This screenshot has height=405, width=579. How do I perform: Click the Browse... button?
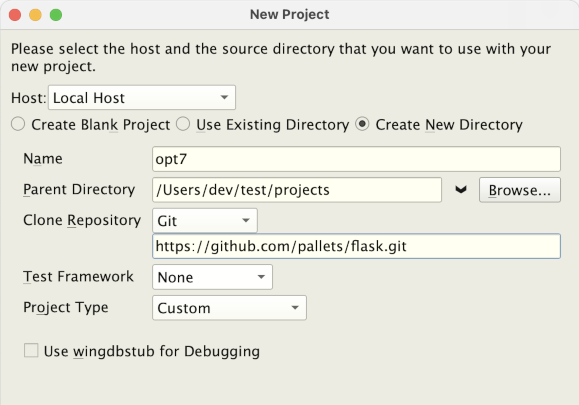point(520,190)
